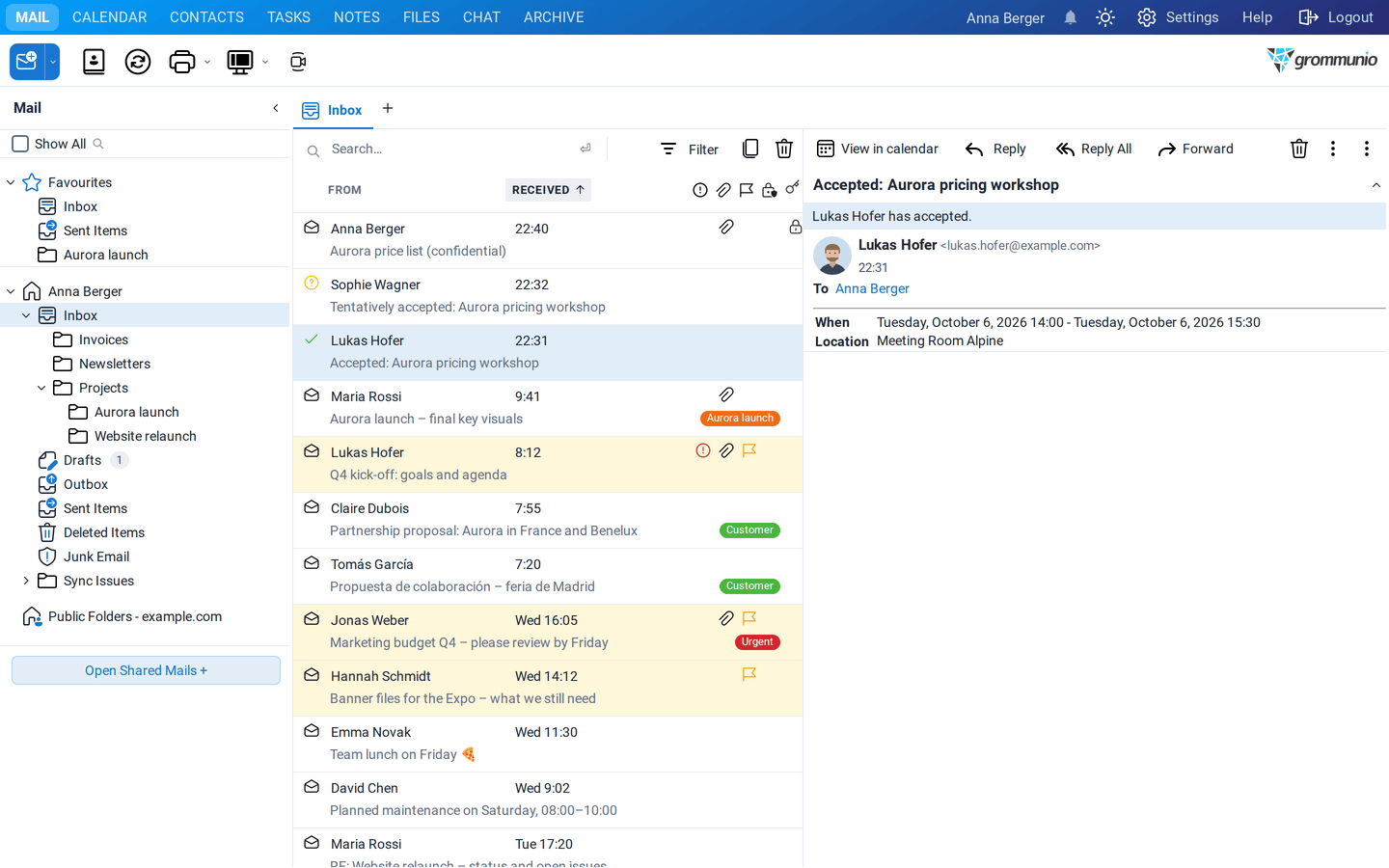The image size is (1389, 868).
Task: Collapse the message header chevron
Action: point(1375,185)
